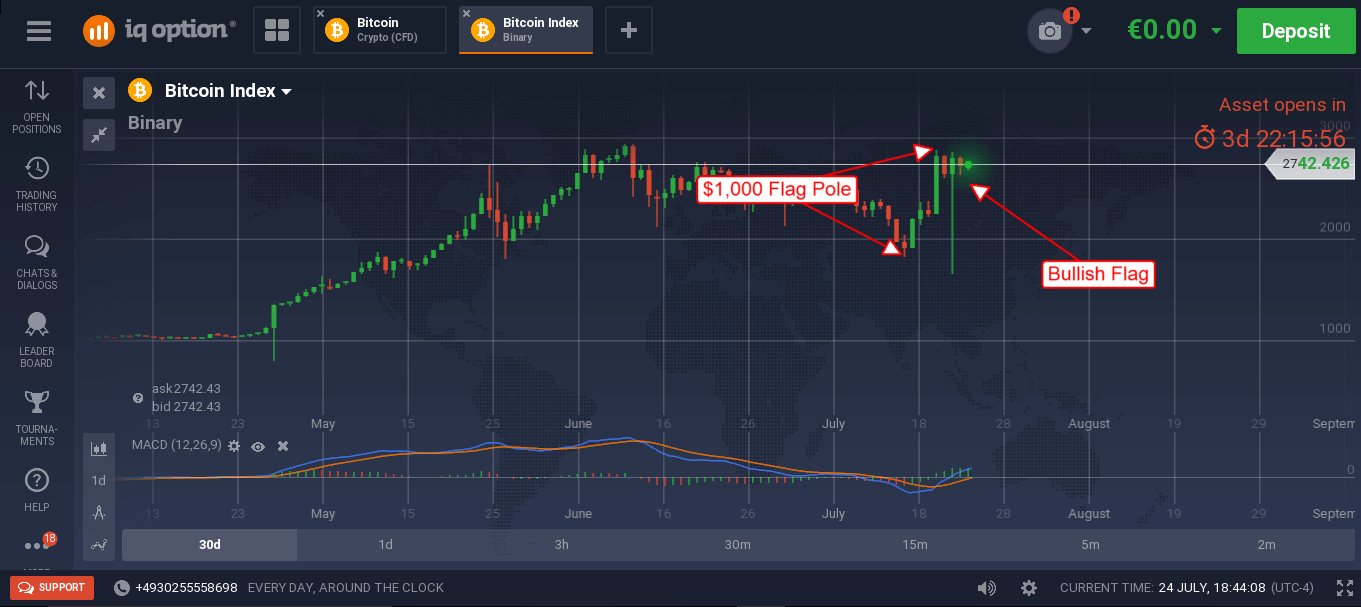This screenshot has height=607, width=1361.
Task: Click the 'Asset opens in' text
Action: point(1282,105)
